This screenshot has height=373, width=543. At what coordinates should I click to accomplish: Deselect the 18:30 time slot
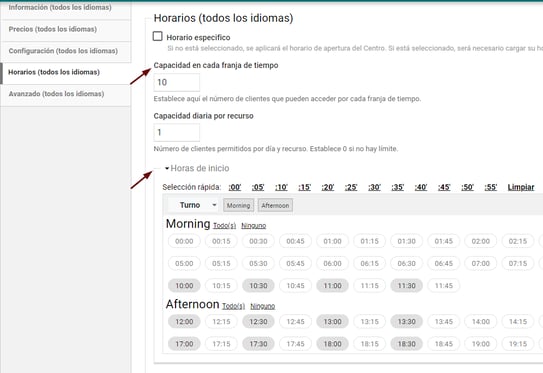[x=407, y=344]
